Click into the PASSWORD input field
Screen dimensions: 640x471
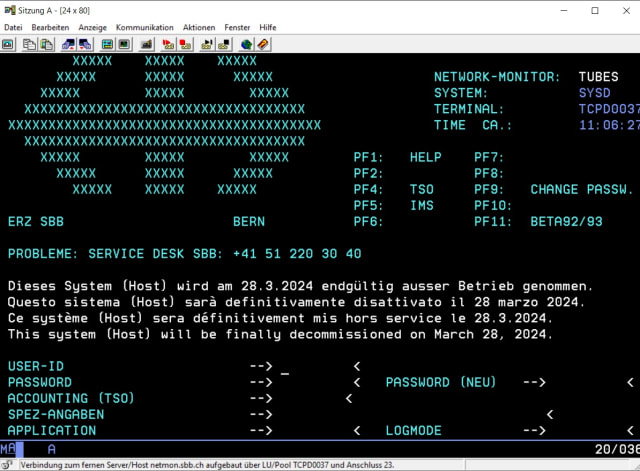tap(314, 382)
